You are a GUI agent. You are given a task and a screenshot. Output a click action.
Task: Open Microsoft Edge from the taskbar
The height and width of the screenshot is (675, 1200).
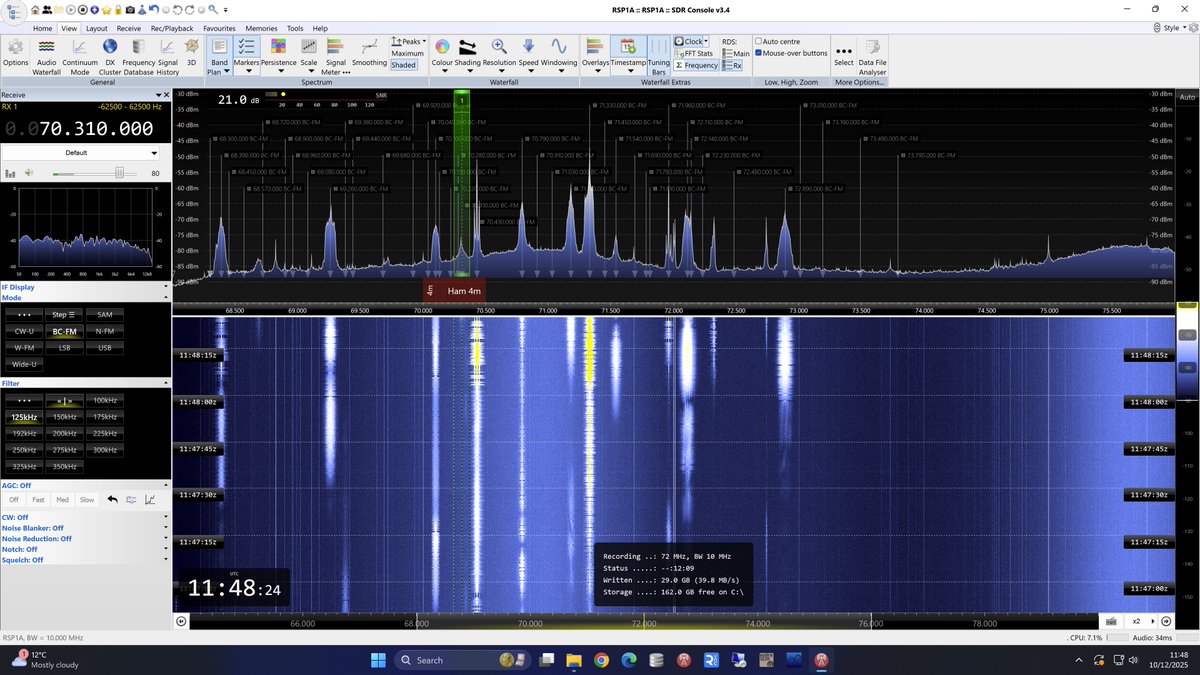coord(629,660)
